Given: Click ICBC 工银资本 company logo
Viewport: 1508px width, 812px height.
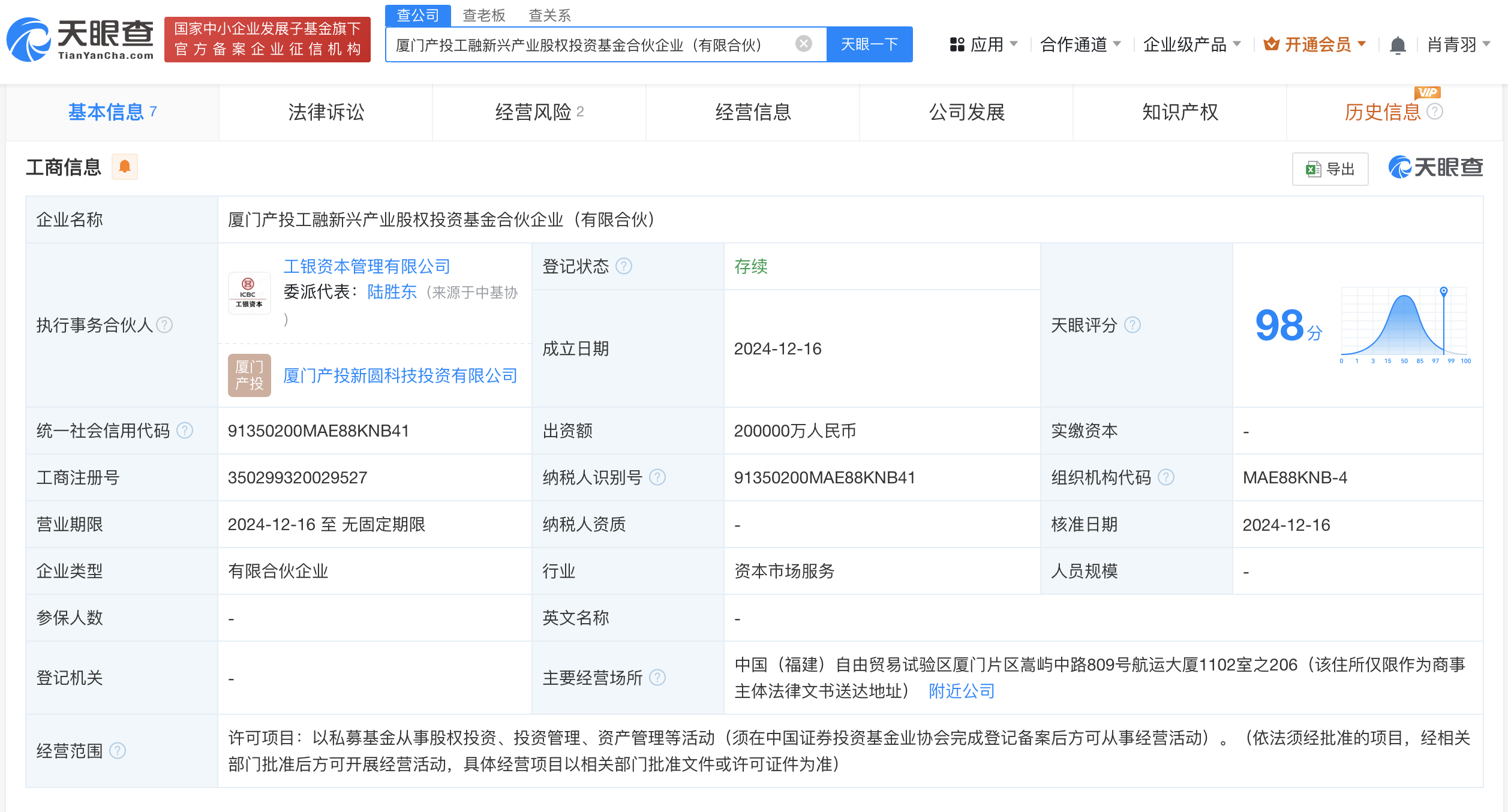Looking at the screenshot, I should pos(249,293).
